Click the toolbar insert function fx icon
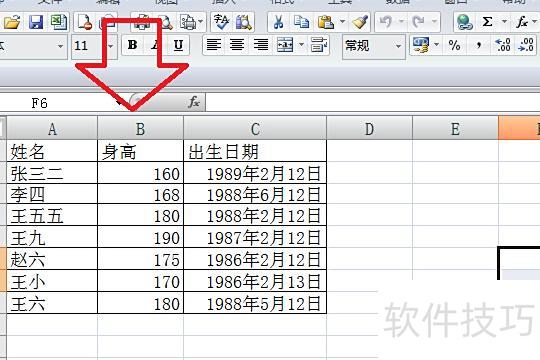The image size is (540, 360). [522, 22]
